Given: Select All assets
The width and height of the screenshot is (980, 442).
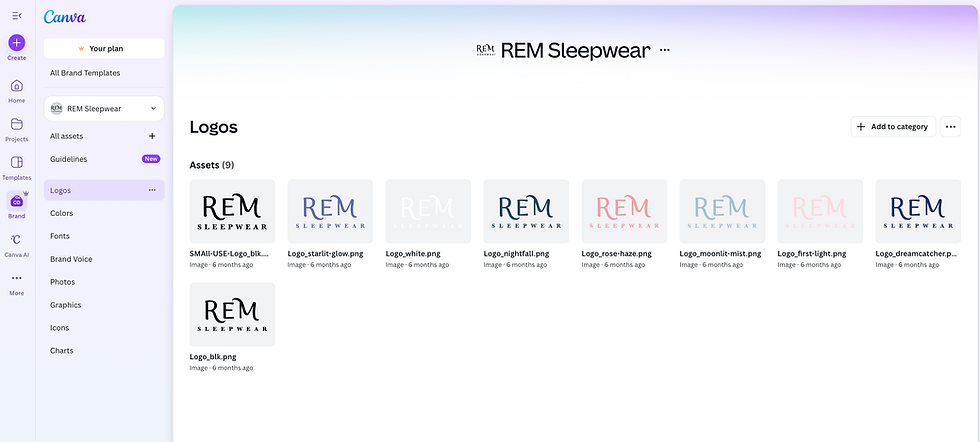Looking at the screenshot, I should pos(66,136).
